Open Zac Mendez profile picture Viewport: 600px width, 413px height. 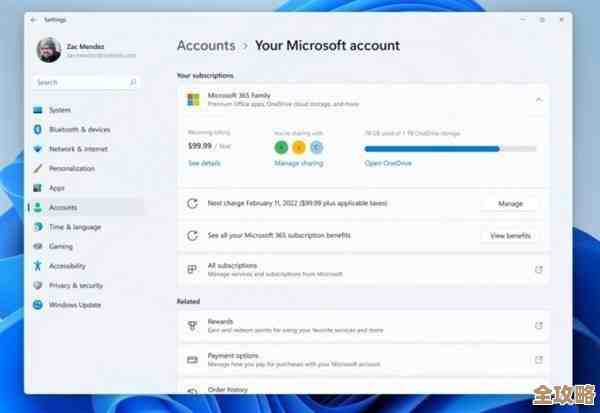(x=49, y=50)
